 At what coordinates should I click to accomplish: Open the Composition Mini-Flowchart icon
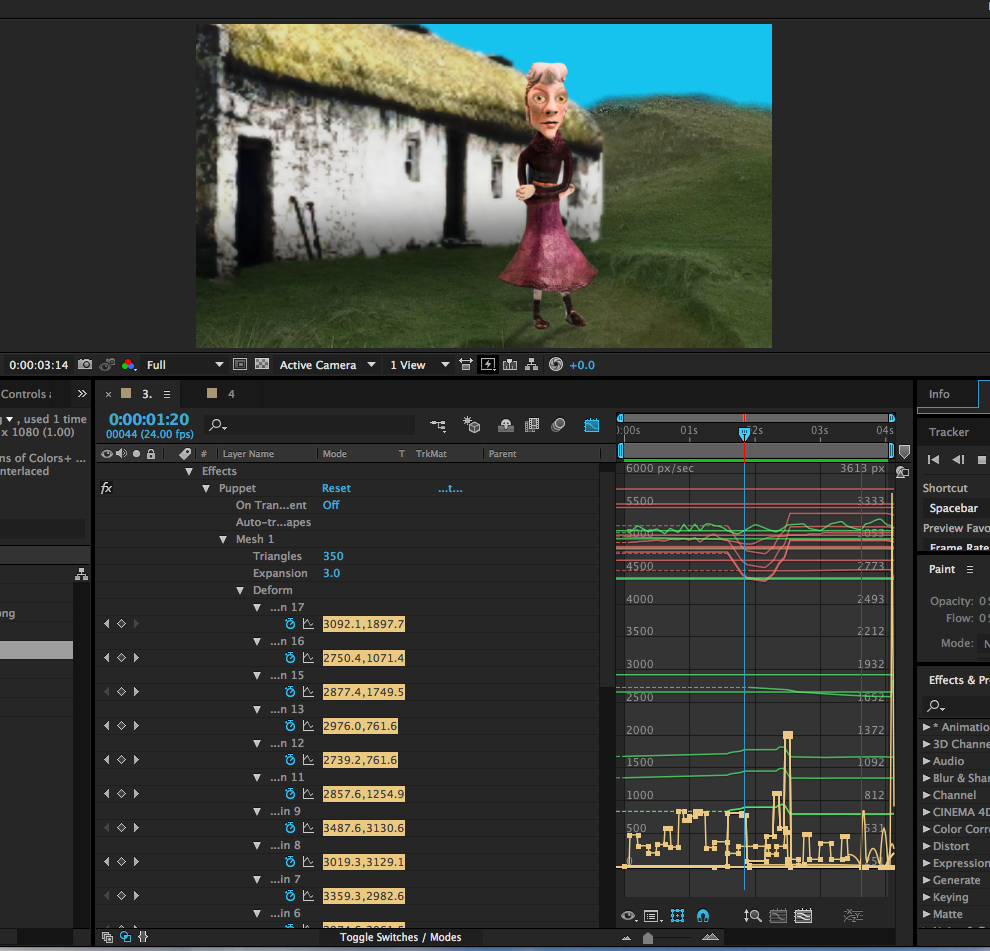pyautogui.click(x=438, y=425)
